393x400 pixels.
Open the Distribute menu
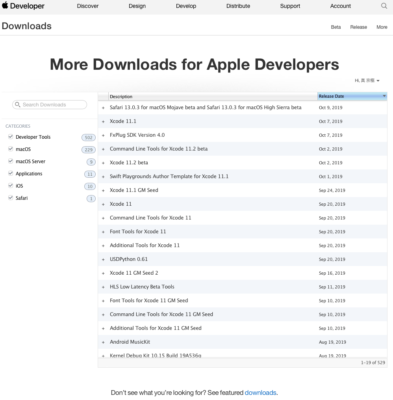(238, 6)
